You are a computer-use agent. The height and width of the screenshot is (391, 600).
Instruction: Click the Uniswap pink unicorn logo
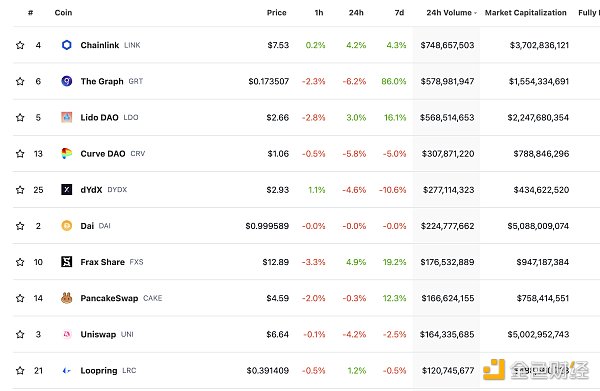[67, 334]
